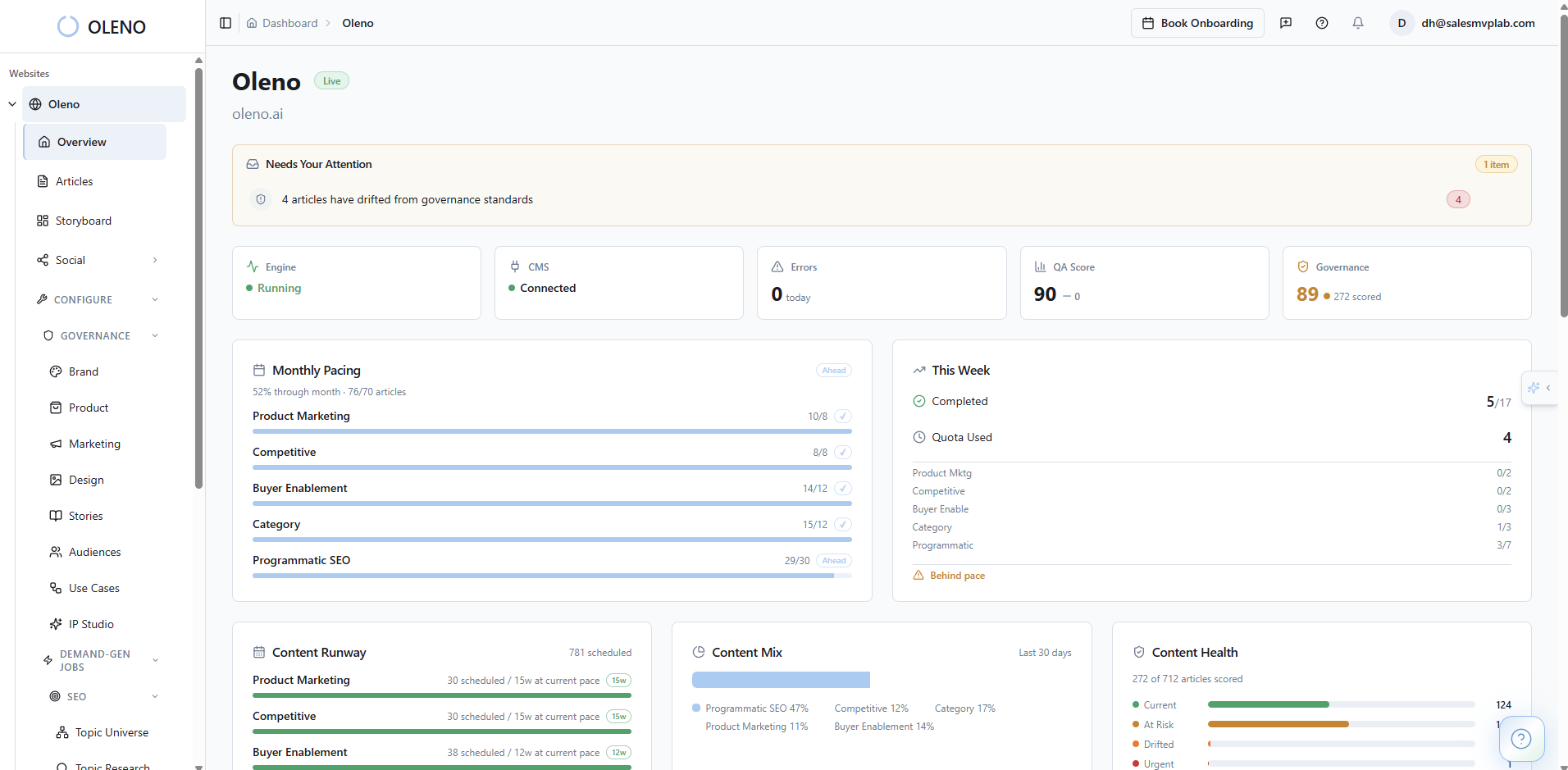Go to the Dashboard breadcrumb

tap(289, 23)
